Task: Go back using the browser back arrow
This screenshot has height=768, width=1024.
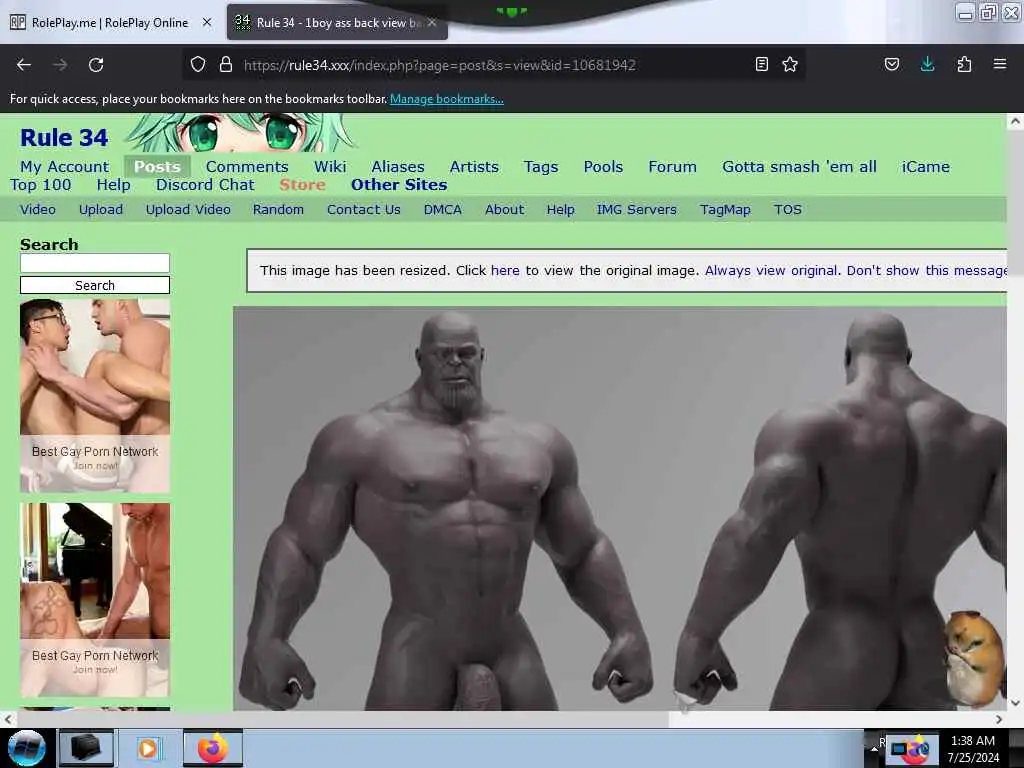Action: click(24, 65)
